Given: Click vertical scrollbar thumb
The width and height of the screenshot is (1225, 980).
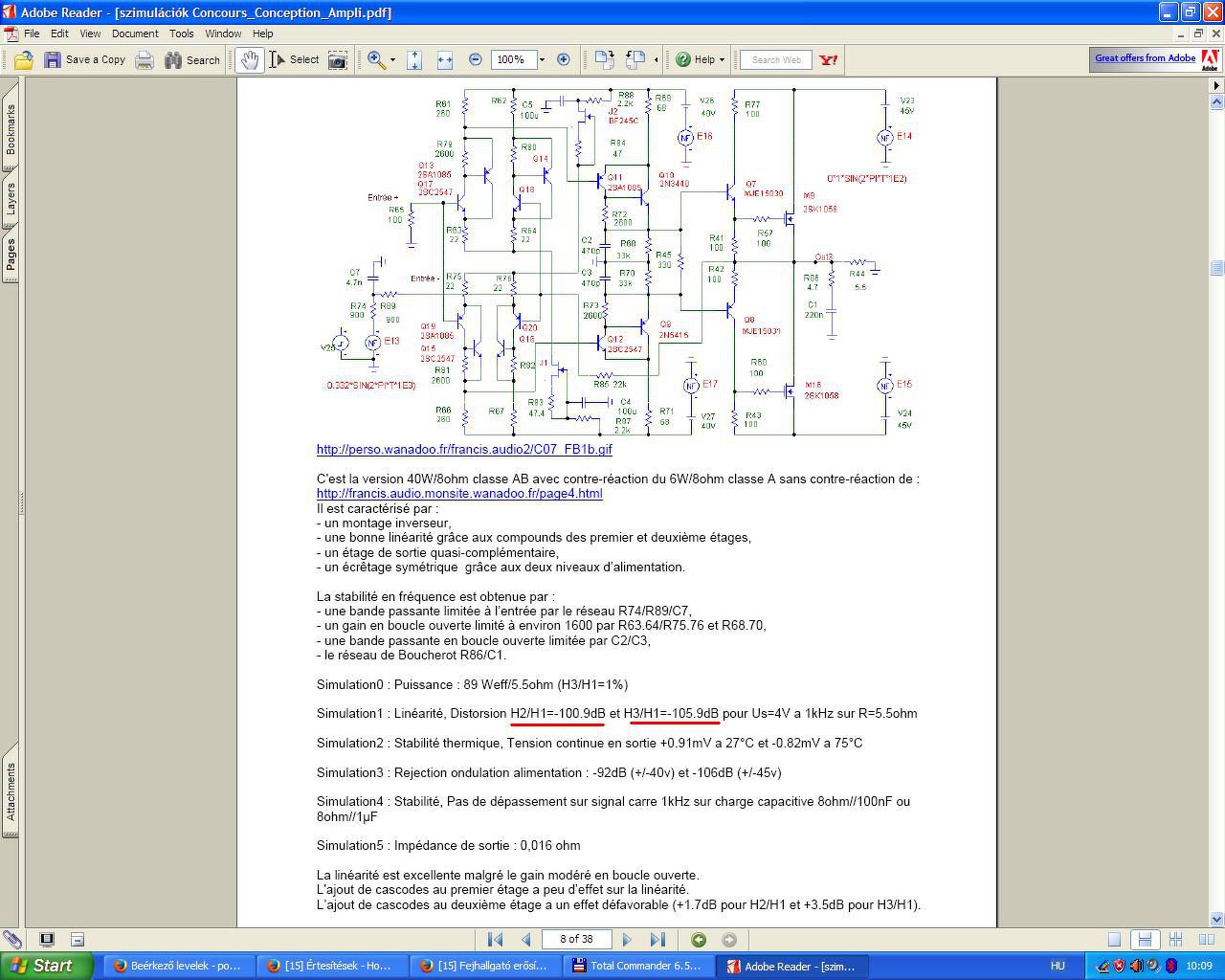Looking at the screenshot, I should [1216, 267].
